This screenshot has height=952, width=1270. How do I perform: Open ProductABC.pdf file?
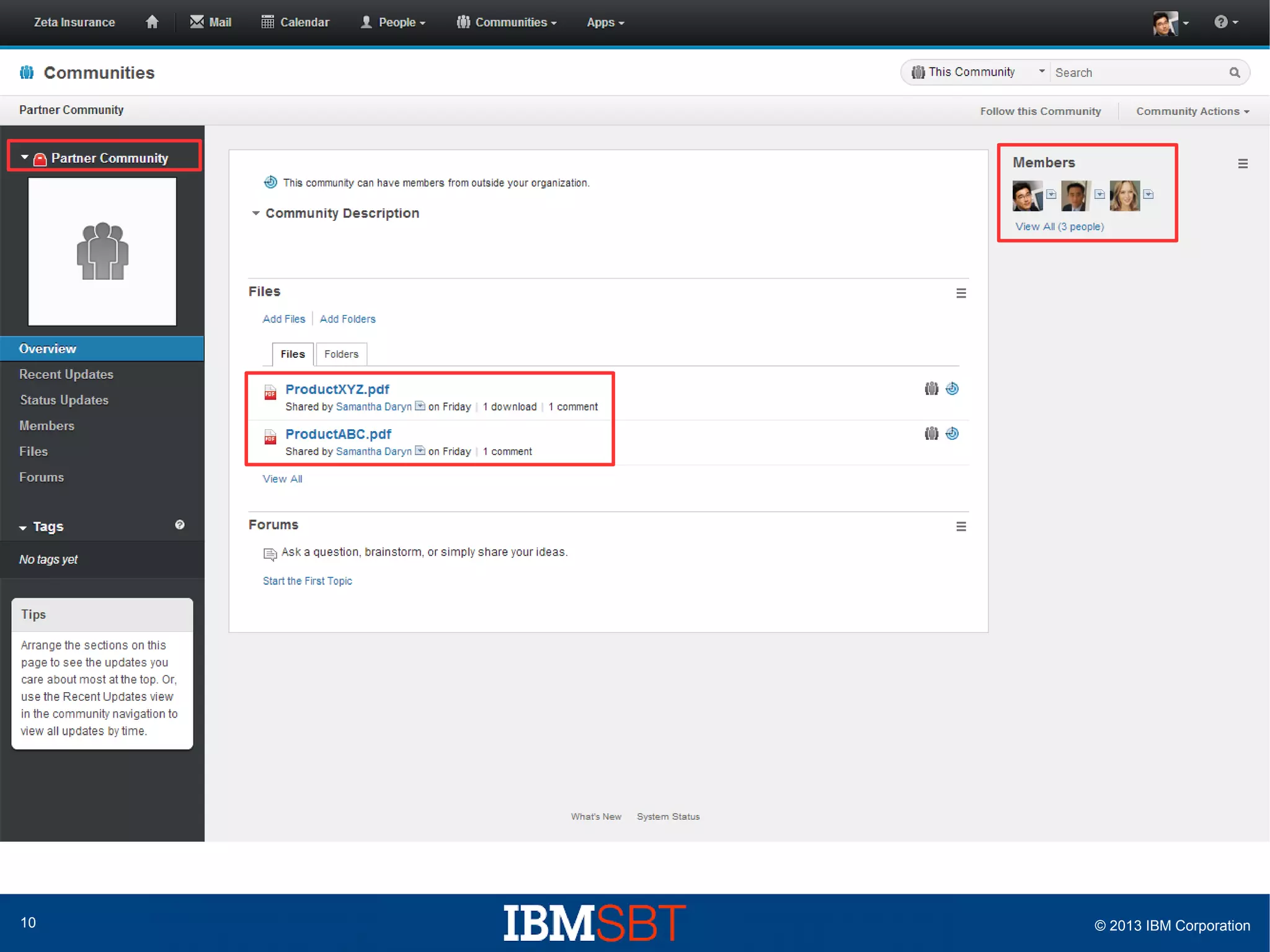(x=339, y=434)
